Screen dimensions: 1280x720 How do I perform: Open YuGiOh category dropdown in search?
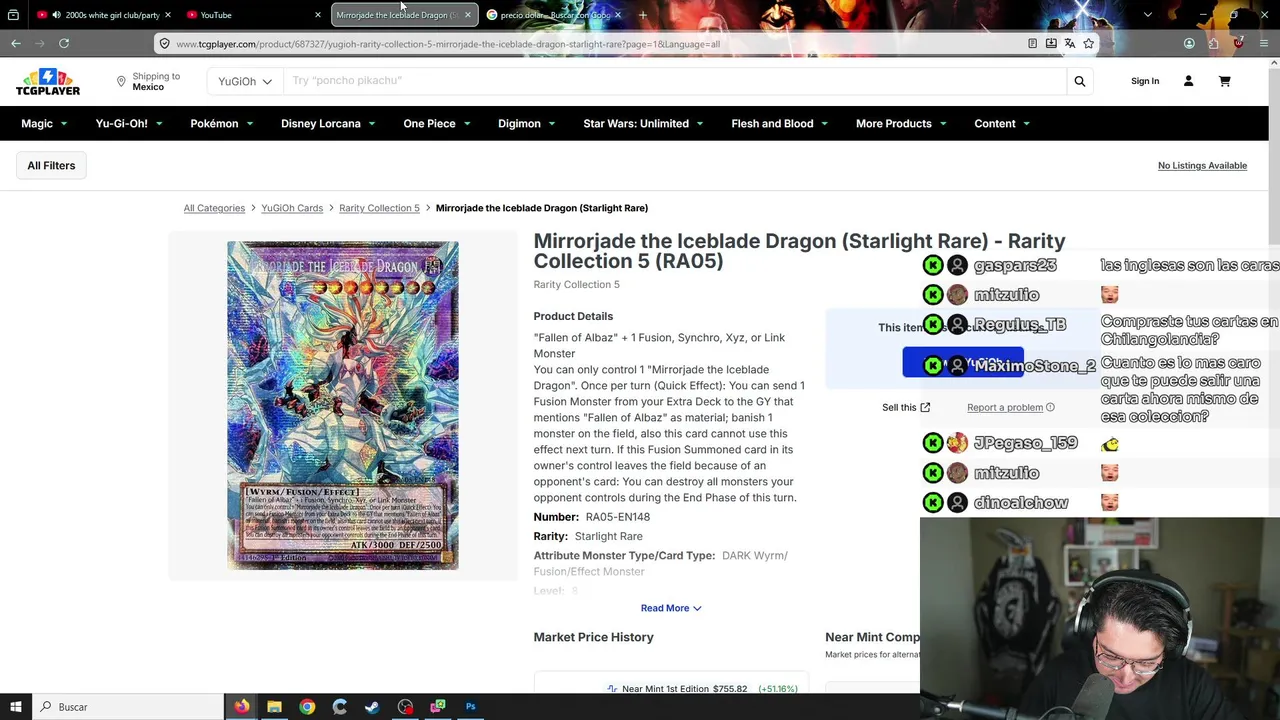point(245,81)
